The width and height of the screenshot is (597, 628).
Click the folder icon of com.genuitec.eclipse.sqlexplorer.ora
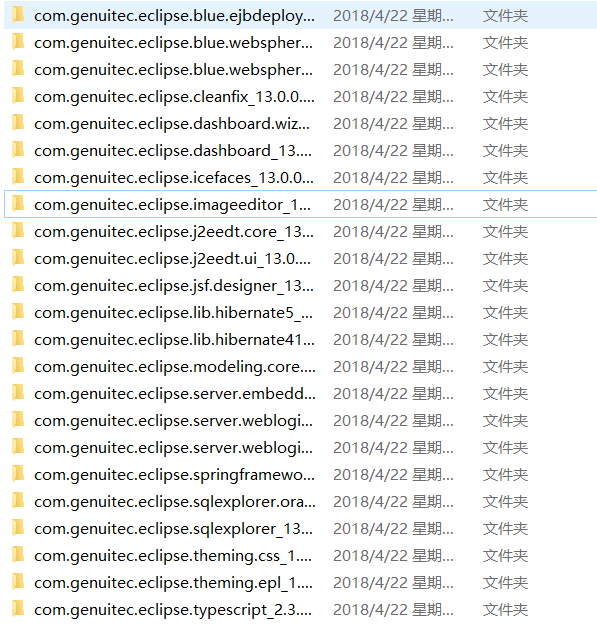pyautogui.click(x=18, y=501)
